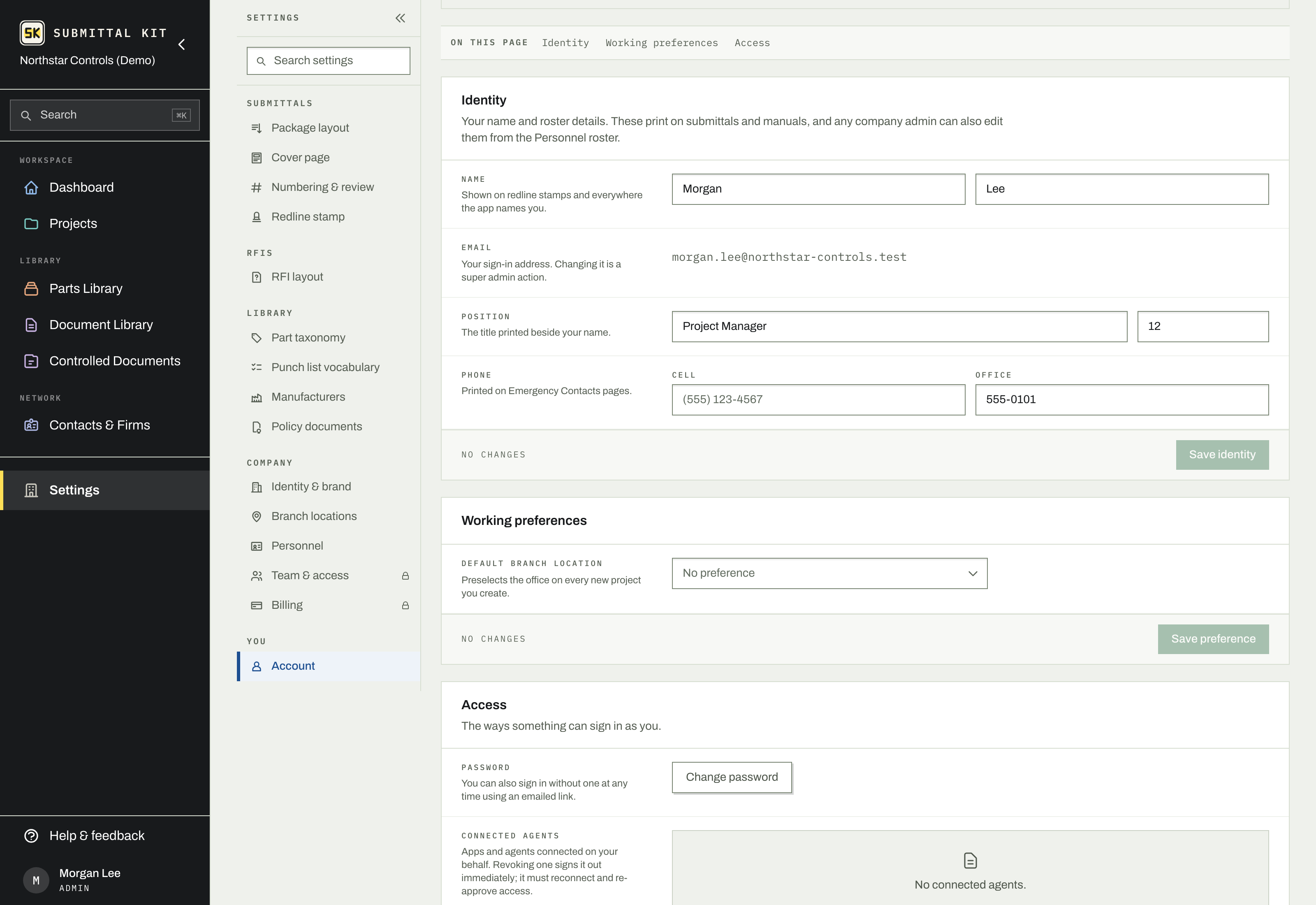The image size is (1316, 905).
Task: Jump to Working preferences section link
Action: point(661,43)
